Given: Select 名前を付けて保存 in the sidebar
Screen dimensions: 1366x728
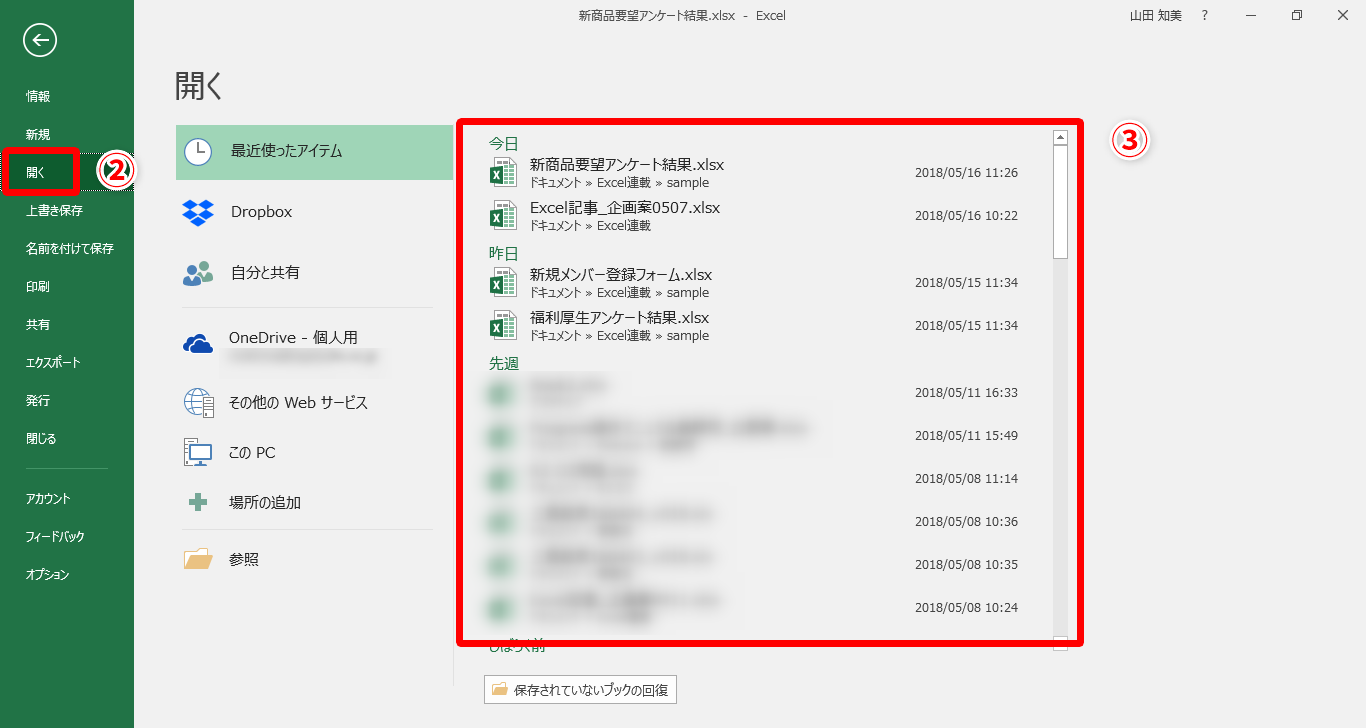Looking at the screenshot, I should pyautogui.click(x=69, y=249).
